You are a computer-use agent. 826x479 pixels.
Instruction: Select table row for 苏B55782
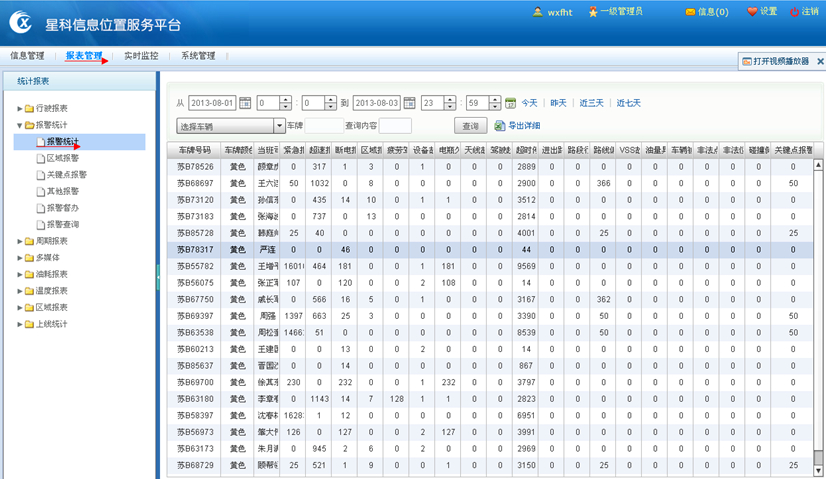tap(195, 266)
